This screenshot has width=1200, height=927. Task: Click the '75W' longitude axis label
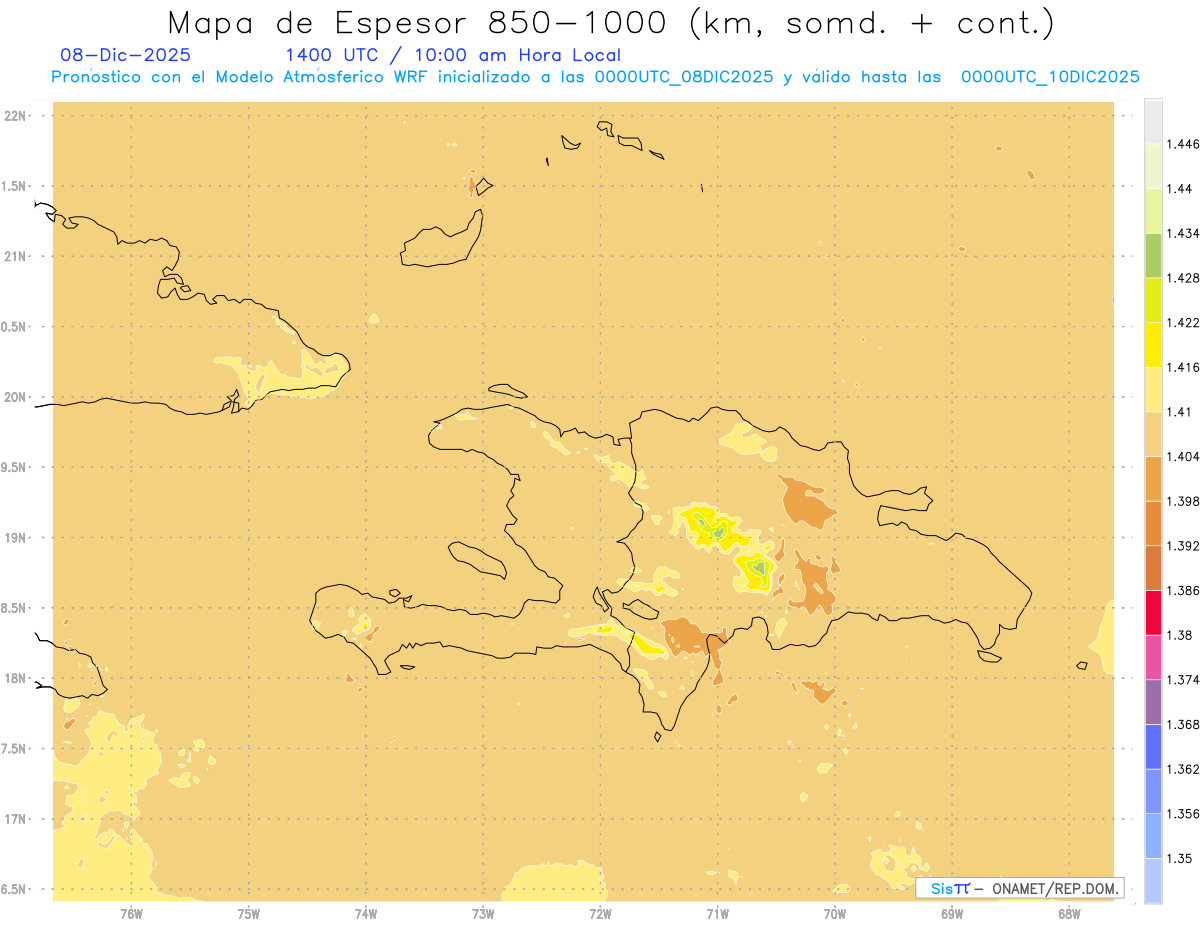(249, 914)
